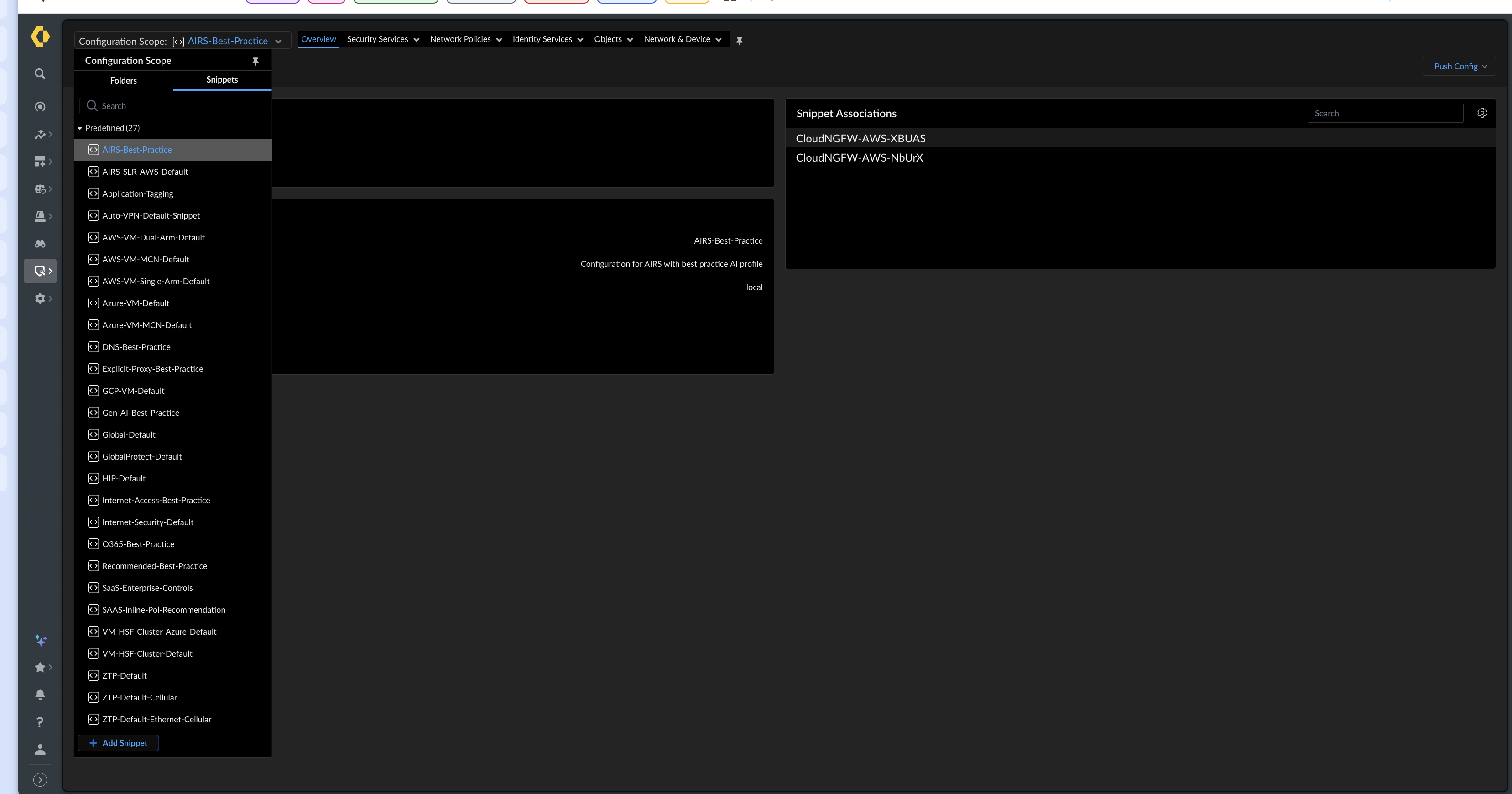Expand the Network & Device menu

coord(683,39)
